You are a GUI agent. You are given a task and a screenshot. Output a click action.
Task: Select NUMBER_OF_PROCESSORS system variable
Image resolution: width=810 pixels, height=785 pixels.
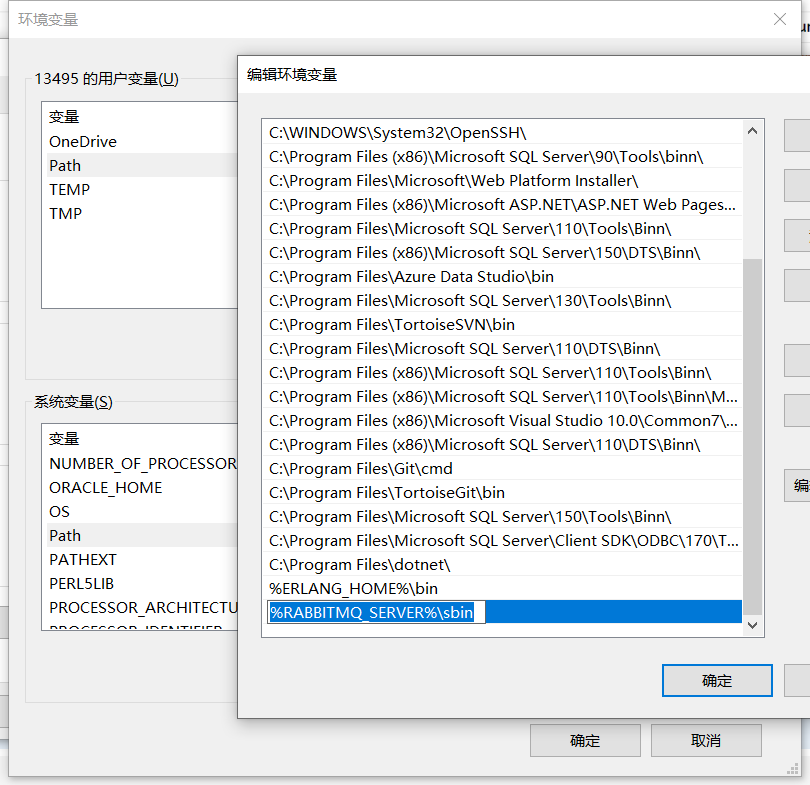coord(142,464)
